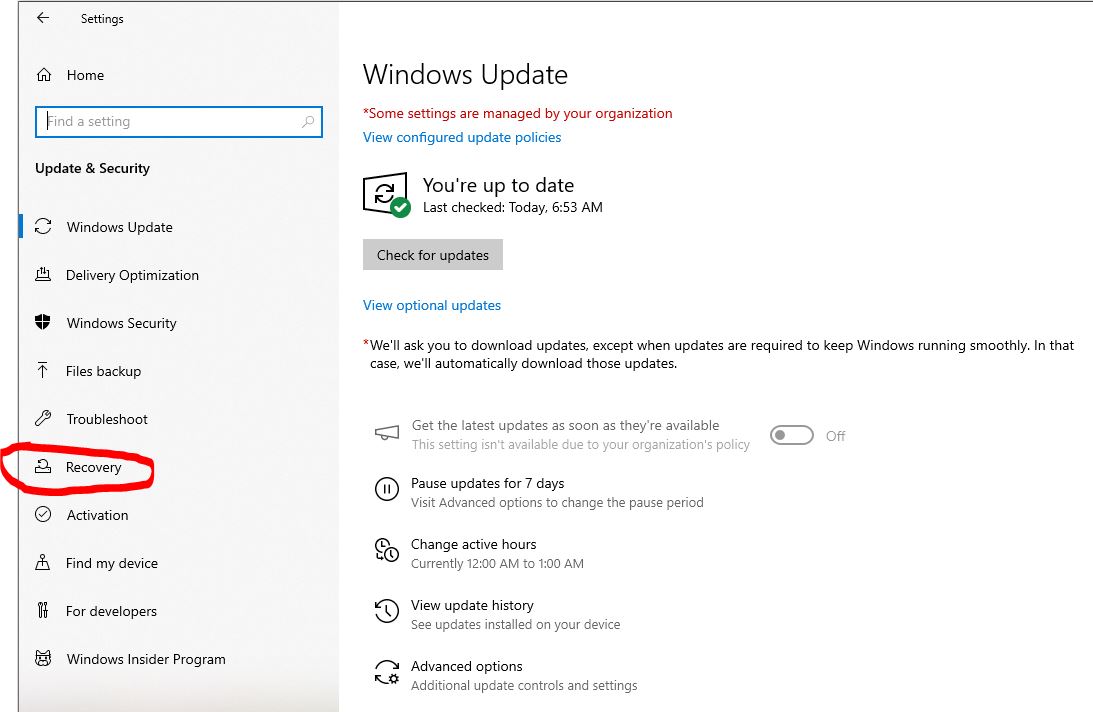The height and width of the screenshot is (712, 1093).
Task: Click the back arrow in Settings
Action: point(41,17)
